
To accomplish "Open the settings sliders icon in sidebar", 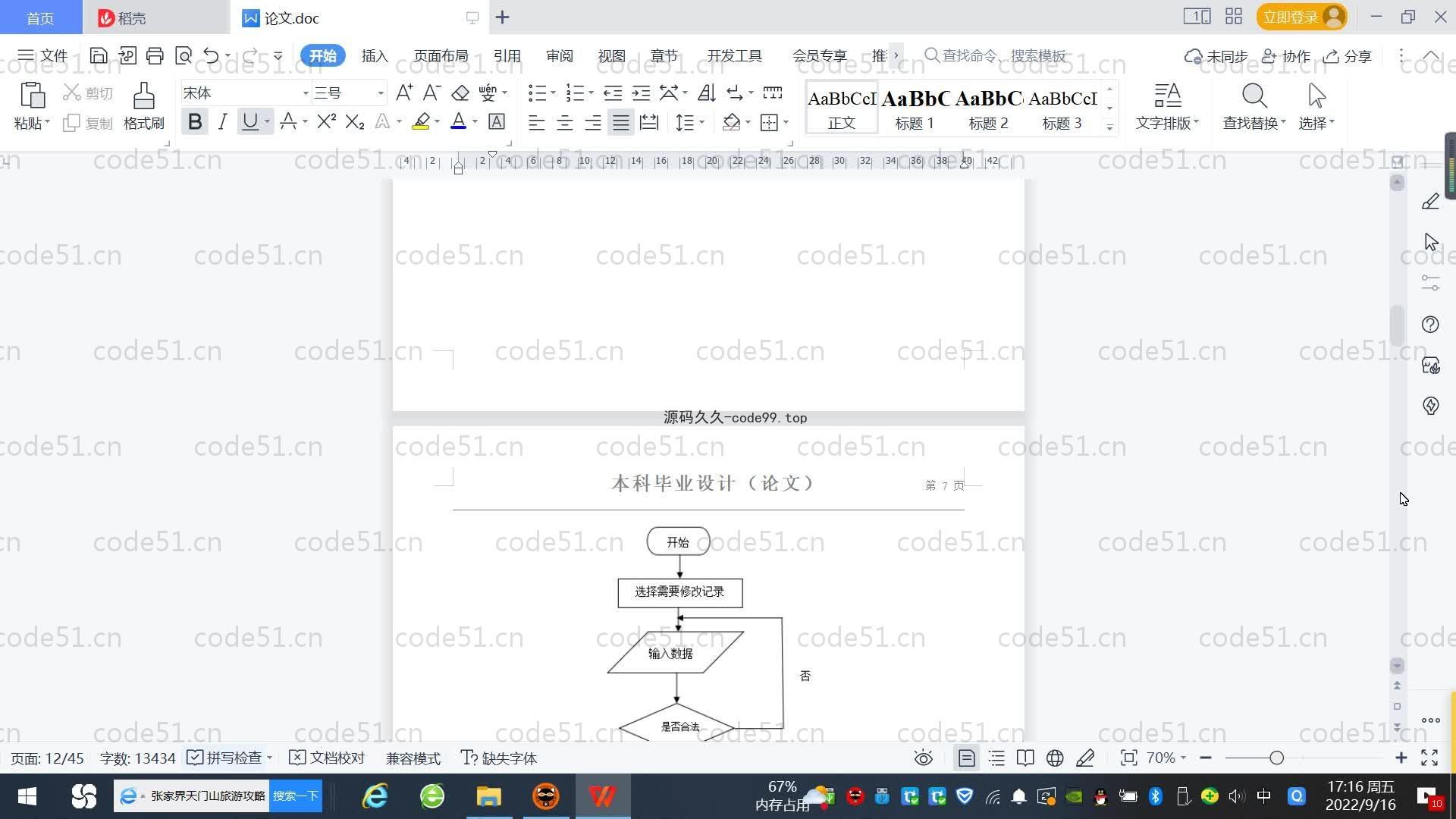I will pos(1430,283).
